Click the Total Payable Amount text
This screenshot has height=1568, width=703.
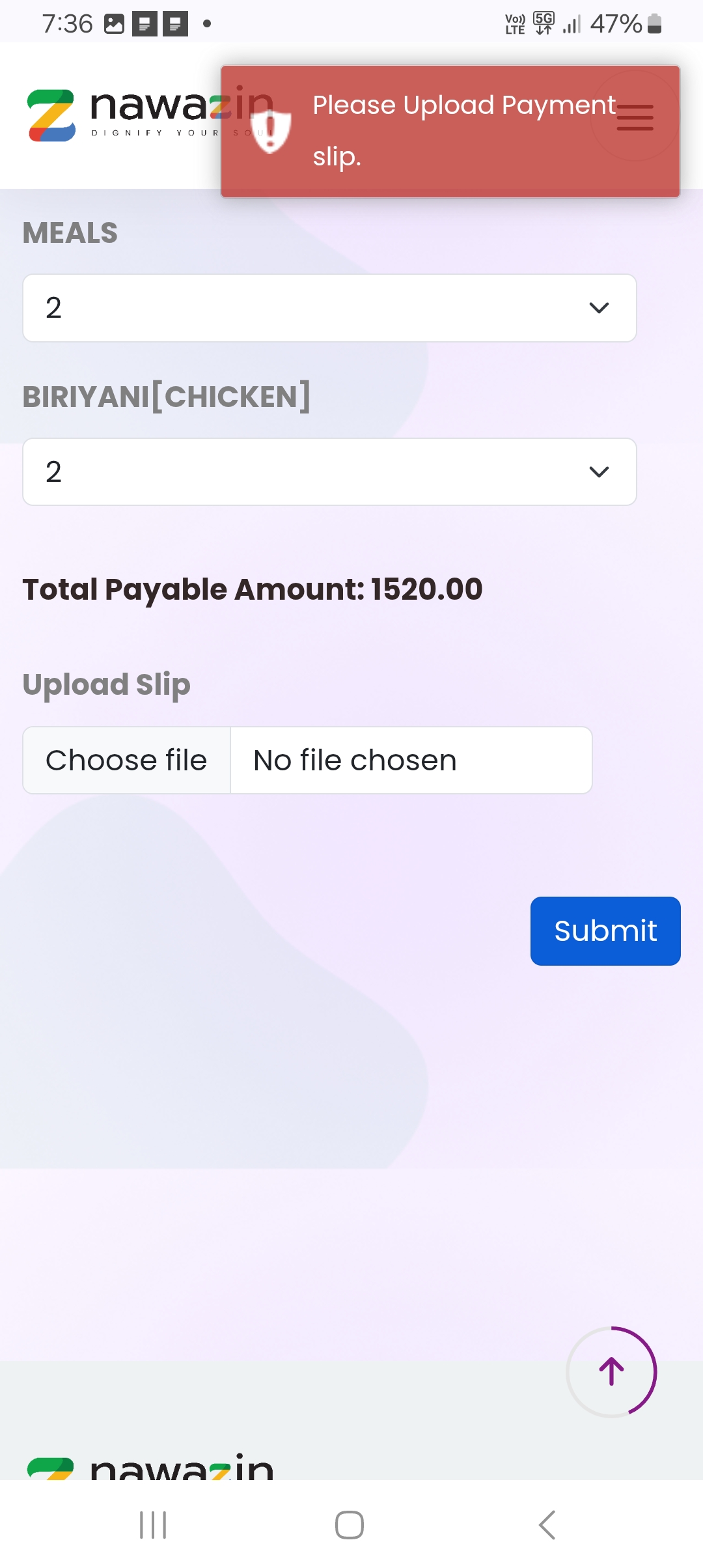pos(253,589)
